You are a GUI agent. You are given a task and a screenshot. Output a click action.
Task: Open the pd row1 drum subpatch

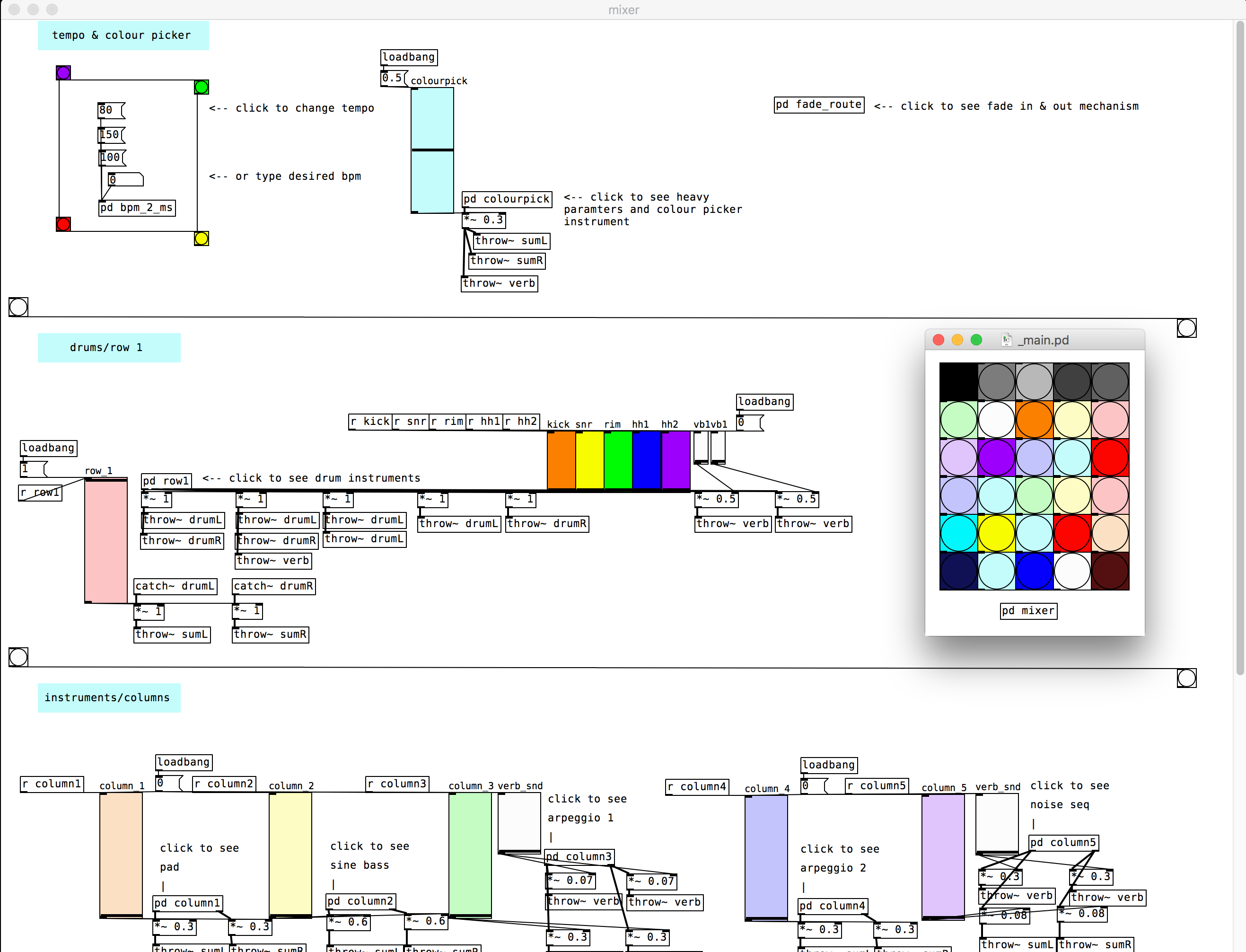coord(166,481)
